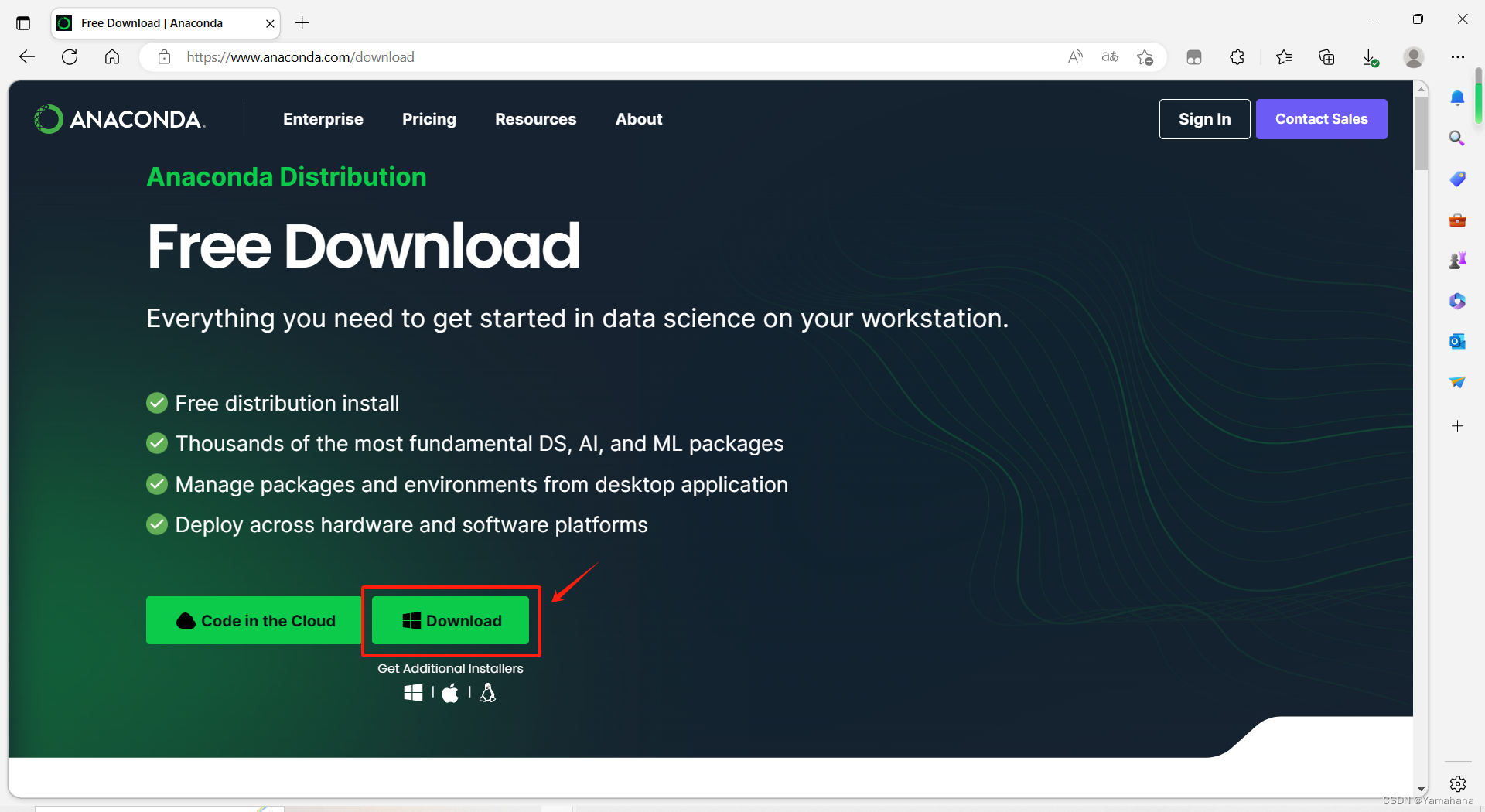The height and width of the screenshot is (812, 1485).
Task: Open the tab actions menu icon
Action: 23,23
